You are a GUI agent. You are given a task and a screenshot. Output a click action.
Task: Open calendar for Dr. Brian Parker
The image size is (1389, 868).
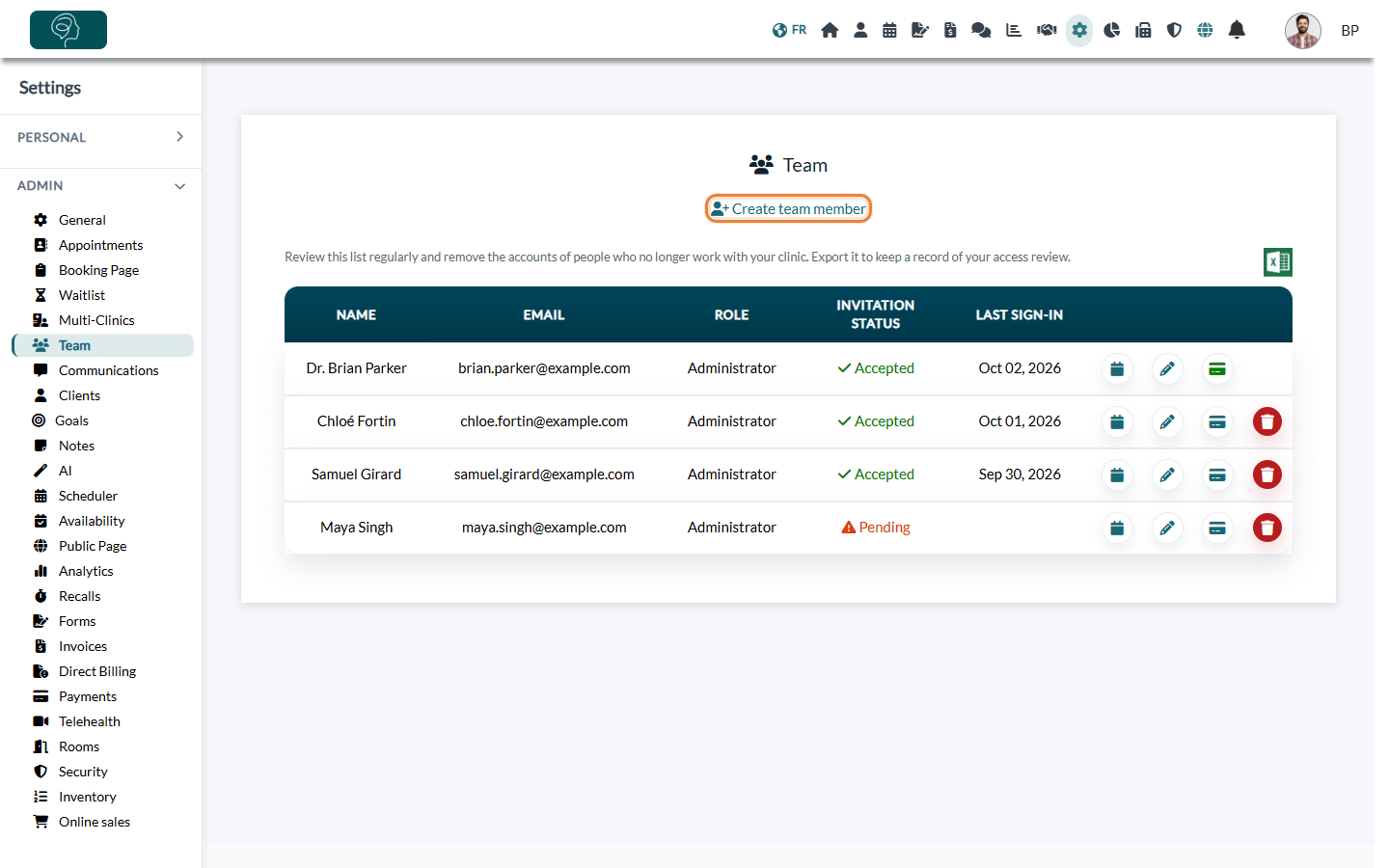[x=1117, y=368]
